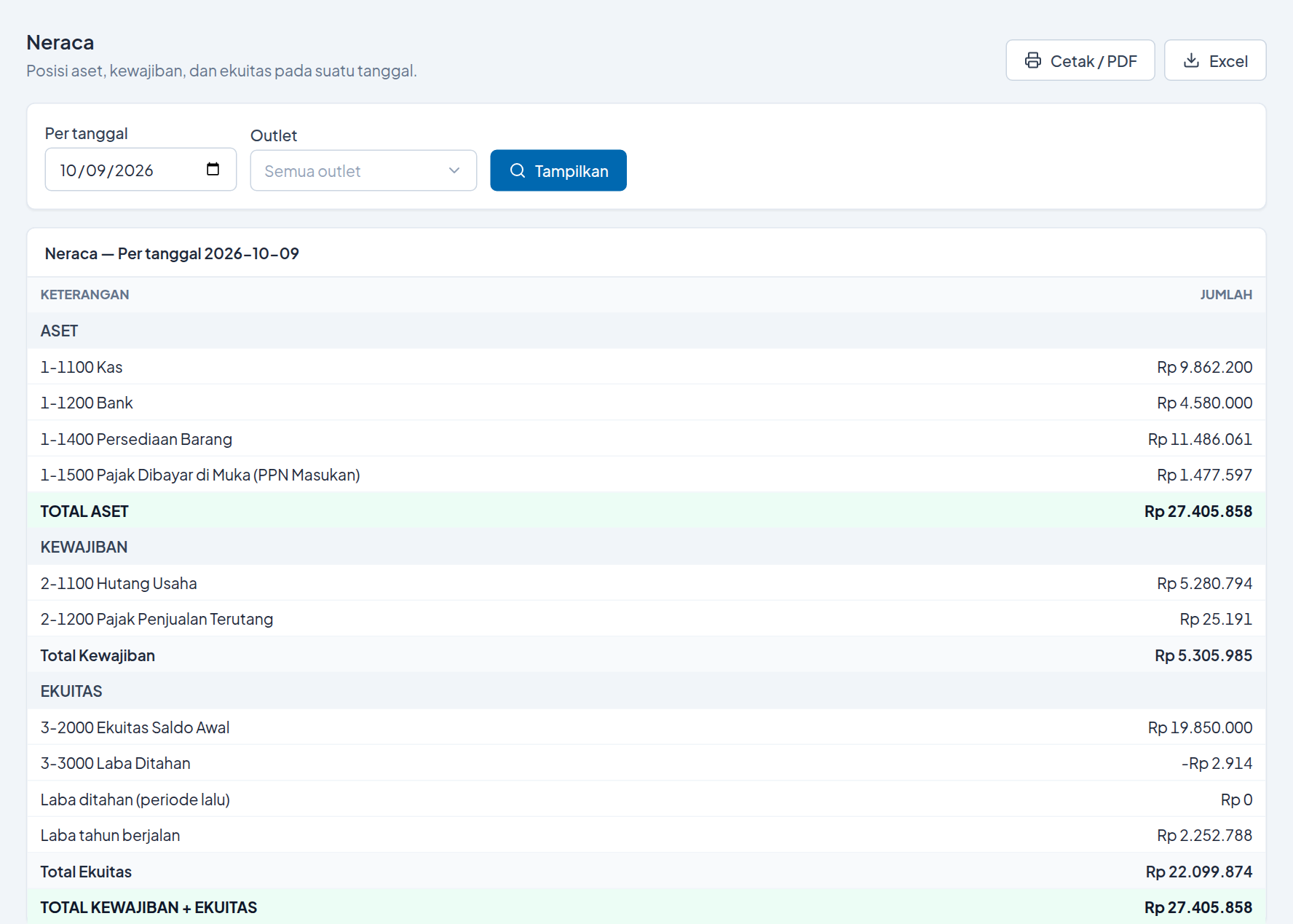Select the 1-1100 Kas row
The height and width of the screenshot is (924, 1293).
coord(646,367)
